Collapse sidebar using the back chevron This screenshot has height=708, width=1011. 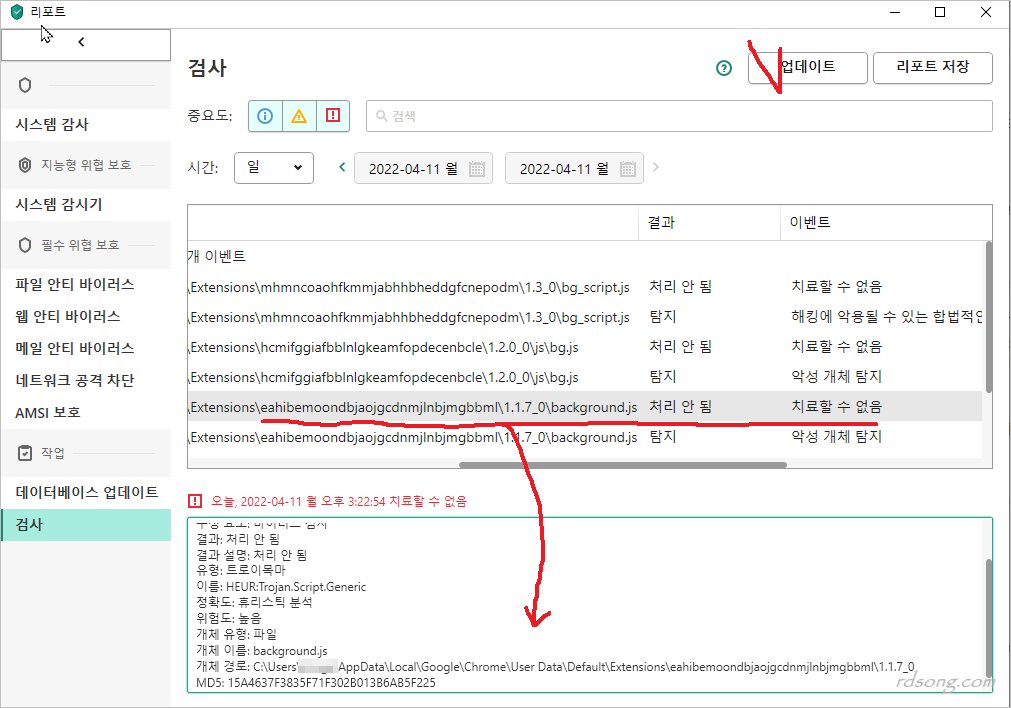tap(82, 42)
